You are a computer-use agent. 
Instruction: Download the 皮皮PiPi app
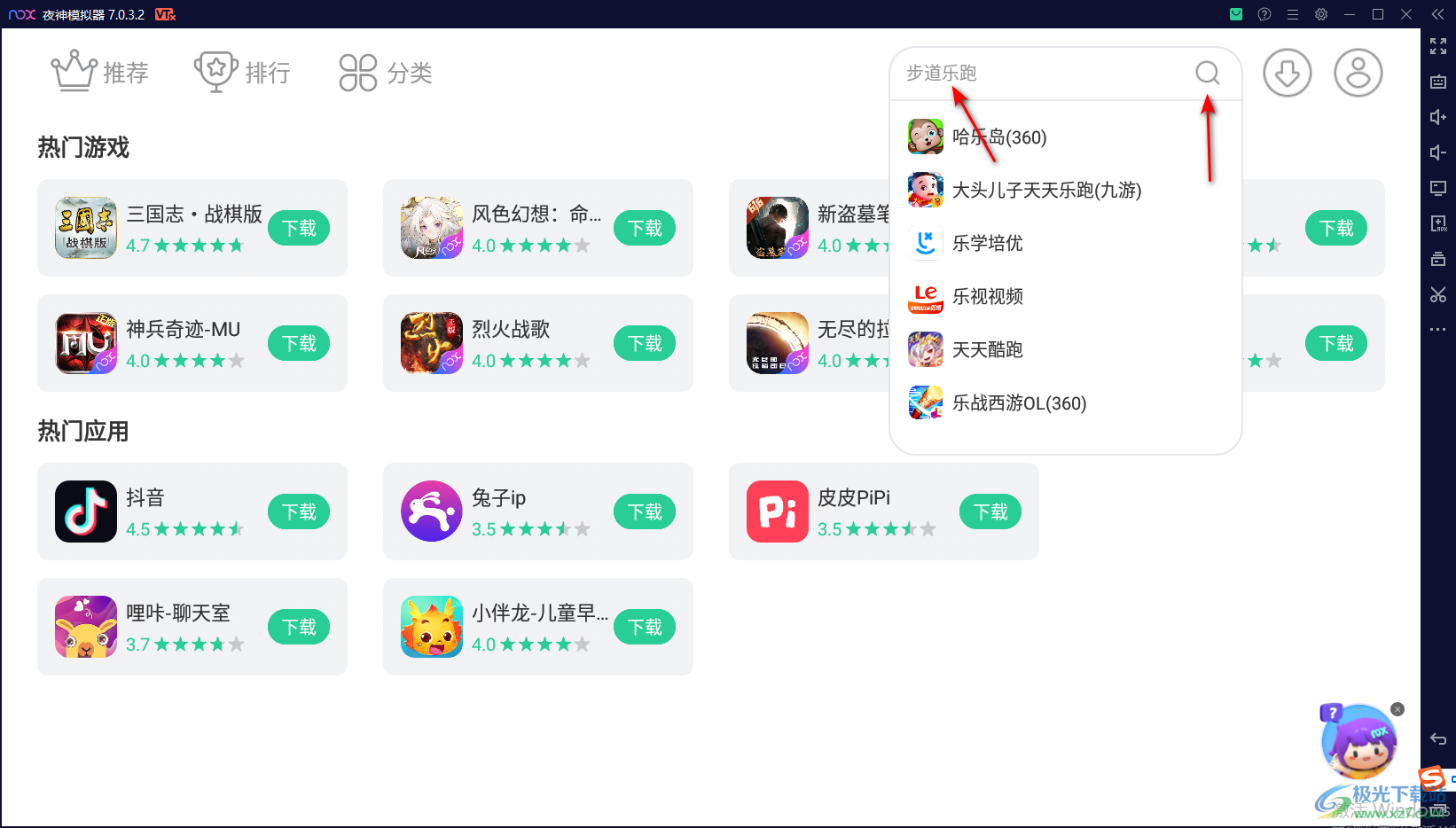point(990,512)
